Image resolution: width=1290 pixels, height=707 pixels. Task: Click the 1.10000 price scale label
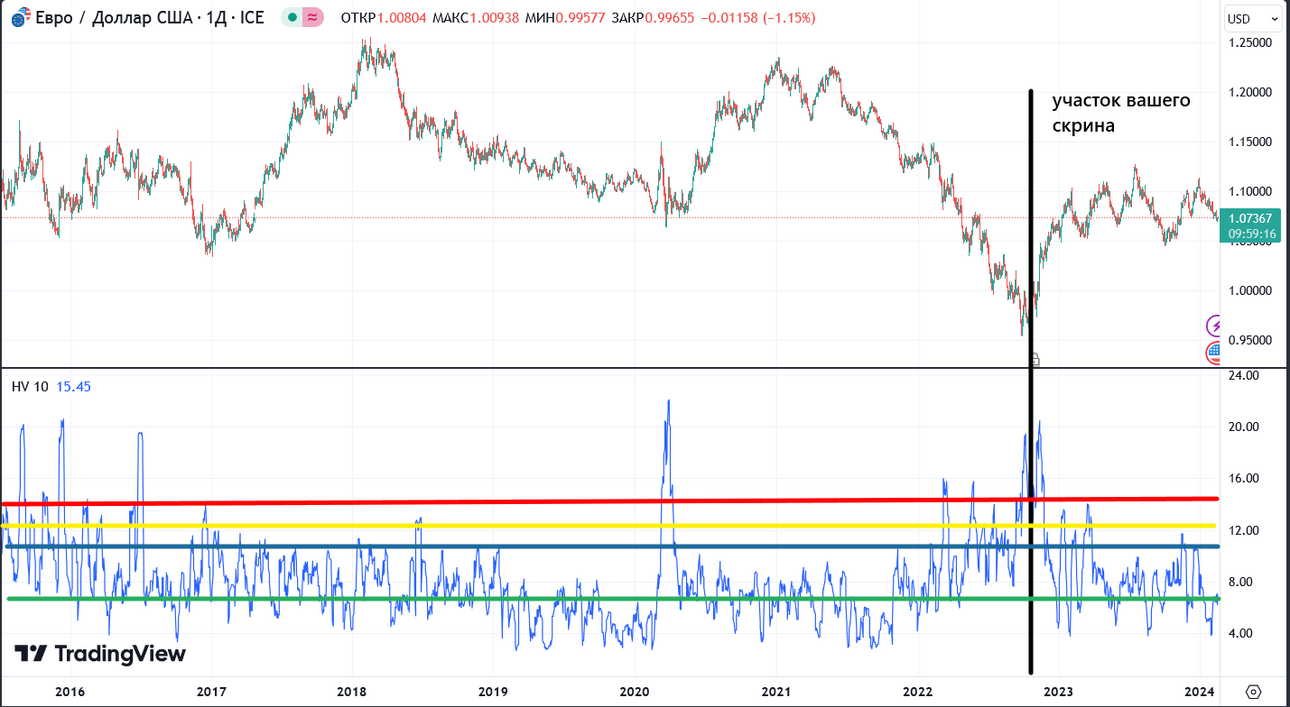pyautogui.click(x=1252, y=191)
